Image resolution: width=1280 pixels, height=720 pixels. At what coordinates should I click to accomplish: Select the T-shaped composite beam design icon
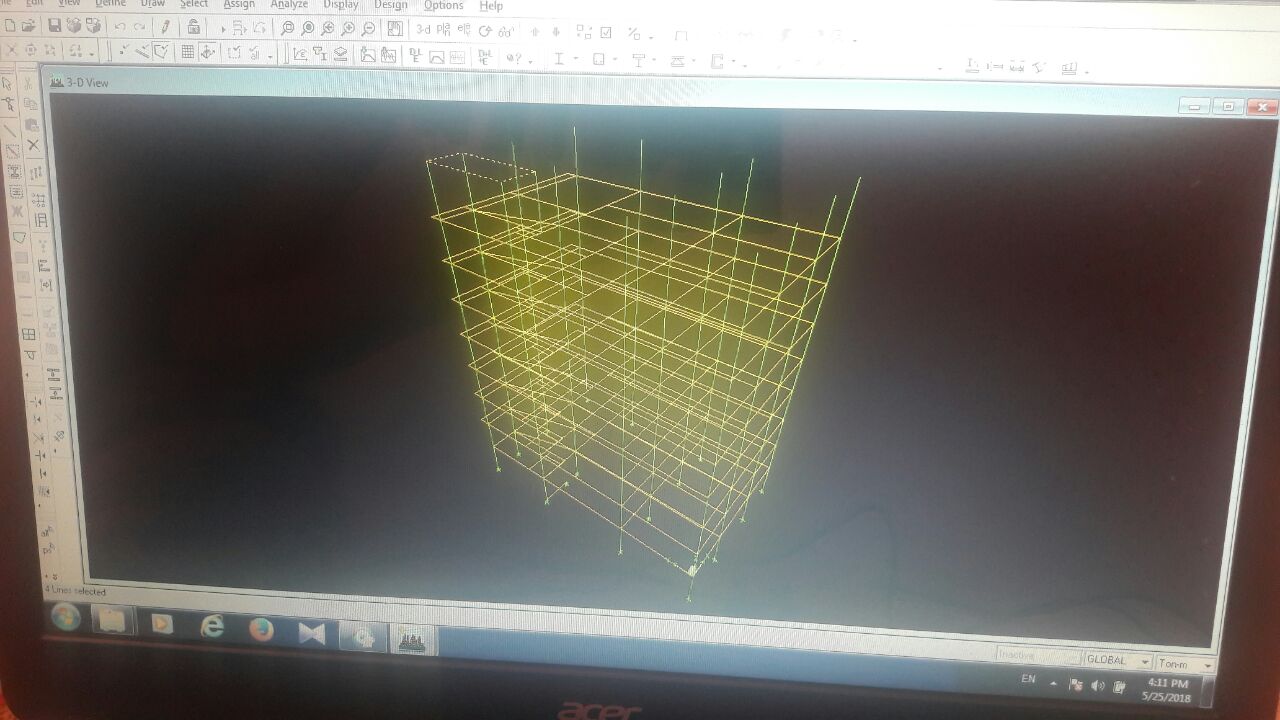point(639,61)
